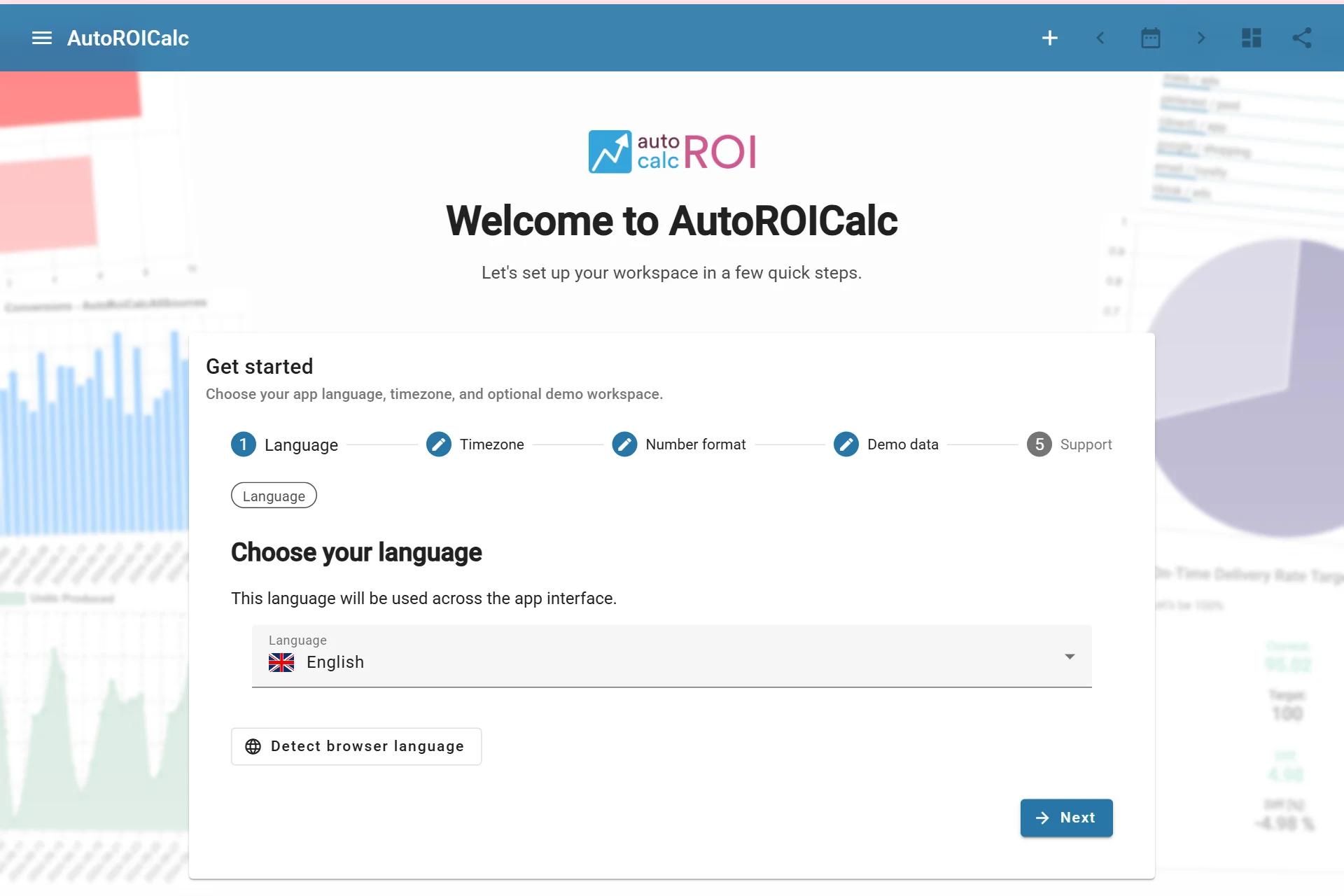
Task: Open the dashboard layout grid icon
Action: [1252, 38]
